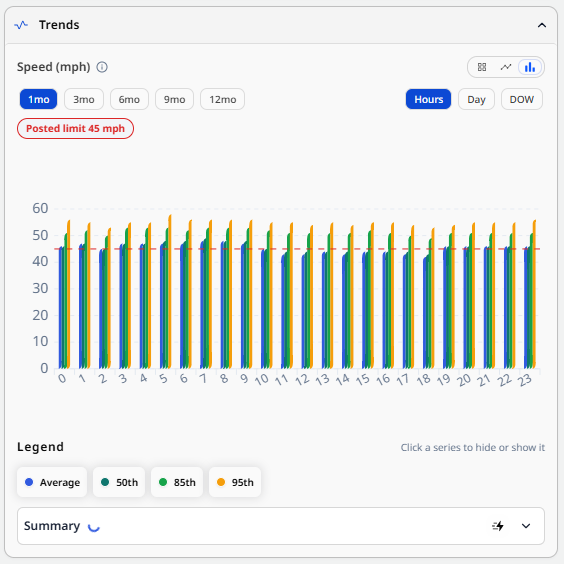The height and width of the screenshot is (564, 564).
Task: Toggle the 50th percentile series
Action: (119, 482)
